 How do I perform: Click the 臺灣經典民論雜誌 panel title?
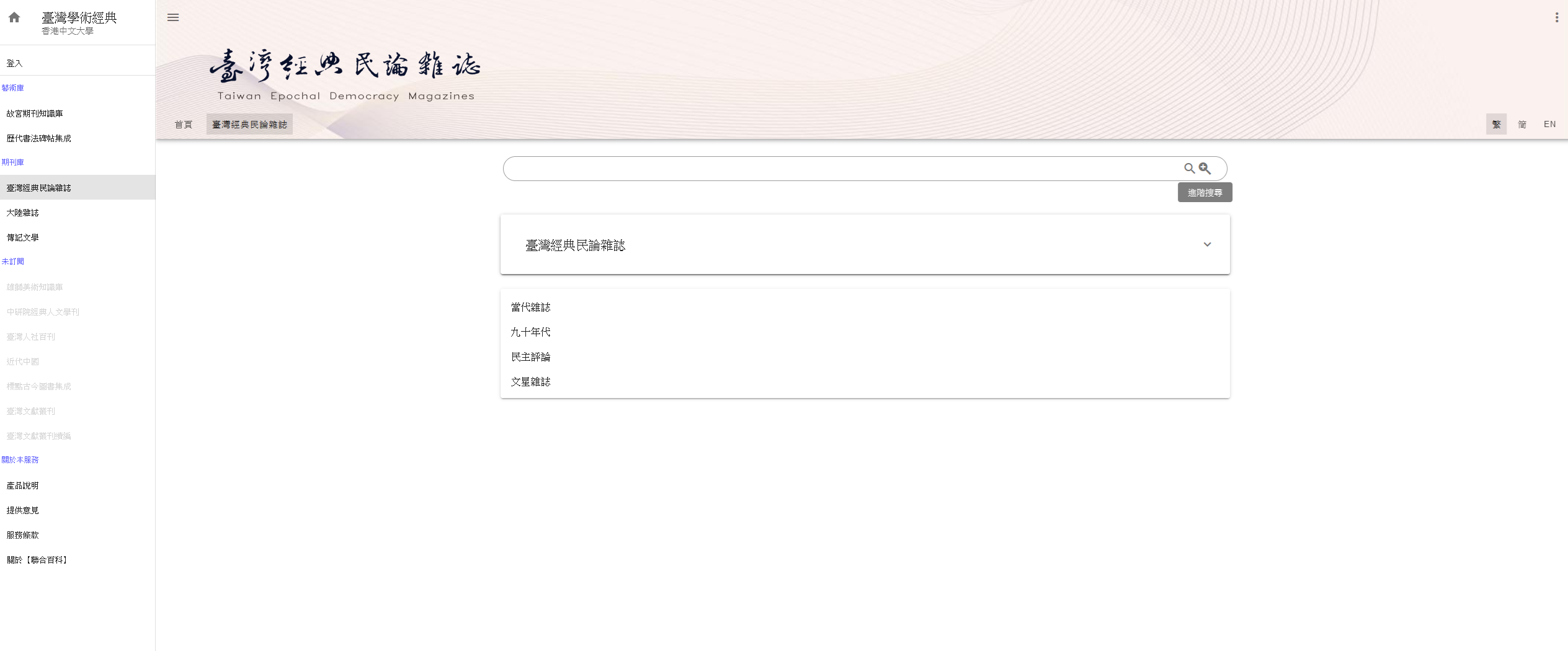point(575,246)
